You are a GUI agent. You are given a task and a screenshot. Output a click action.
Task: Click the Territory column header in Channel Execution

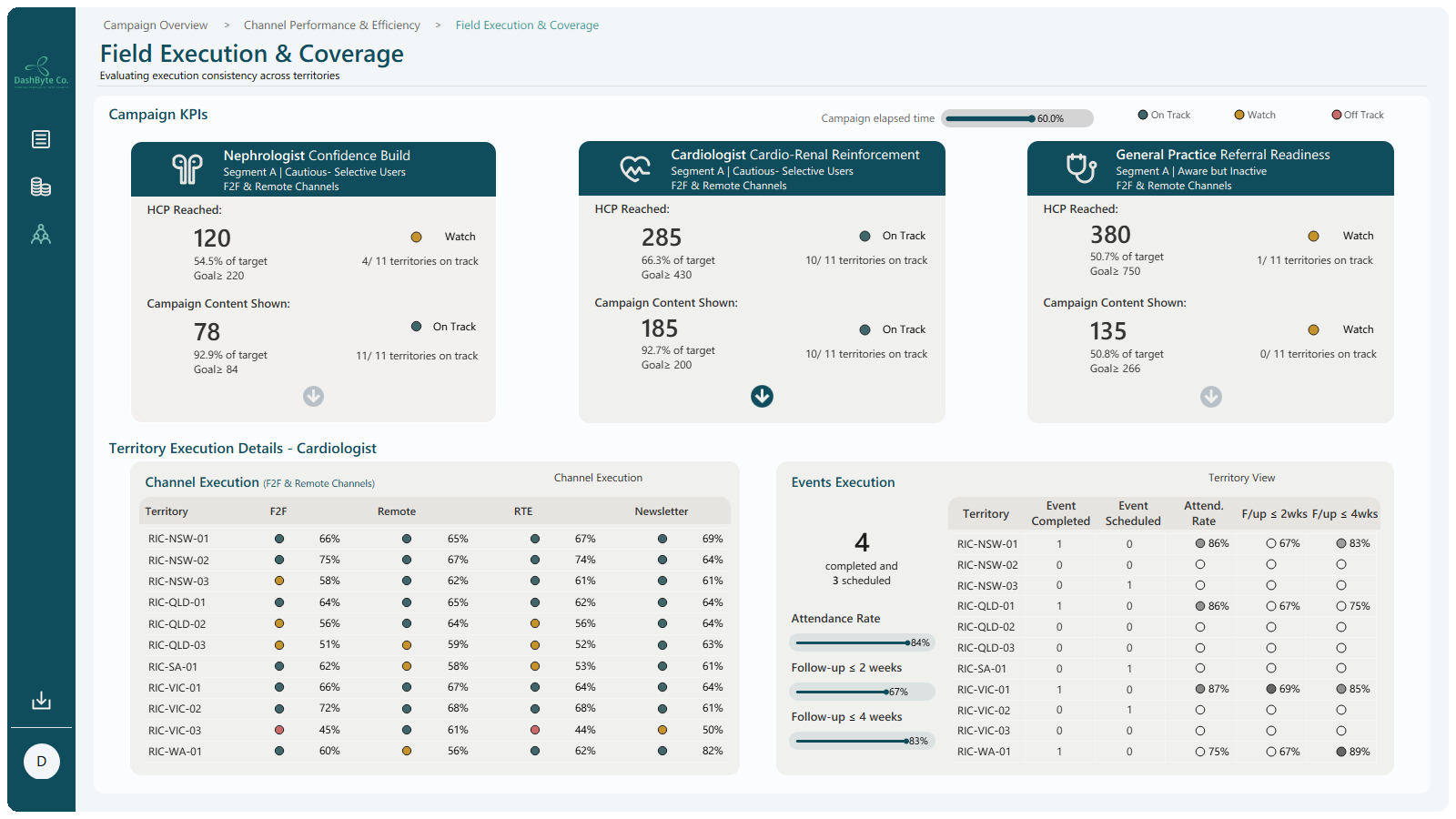(x=167, y=511)
